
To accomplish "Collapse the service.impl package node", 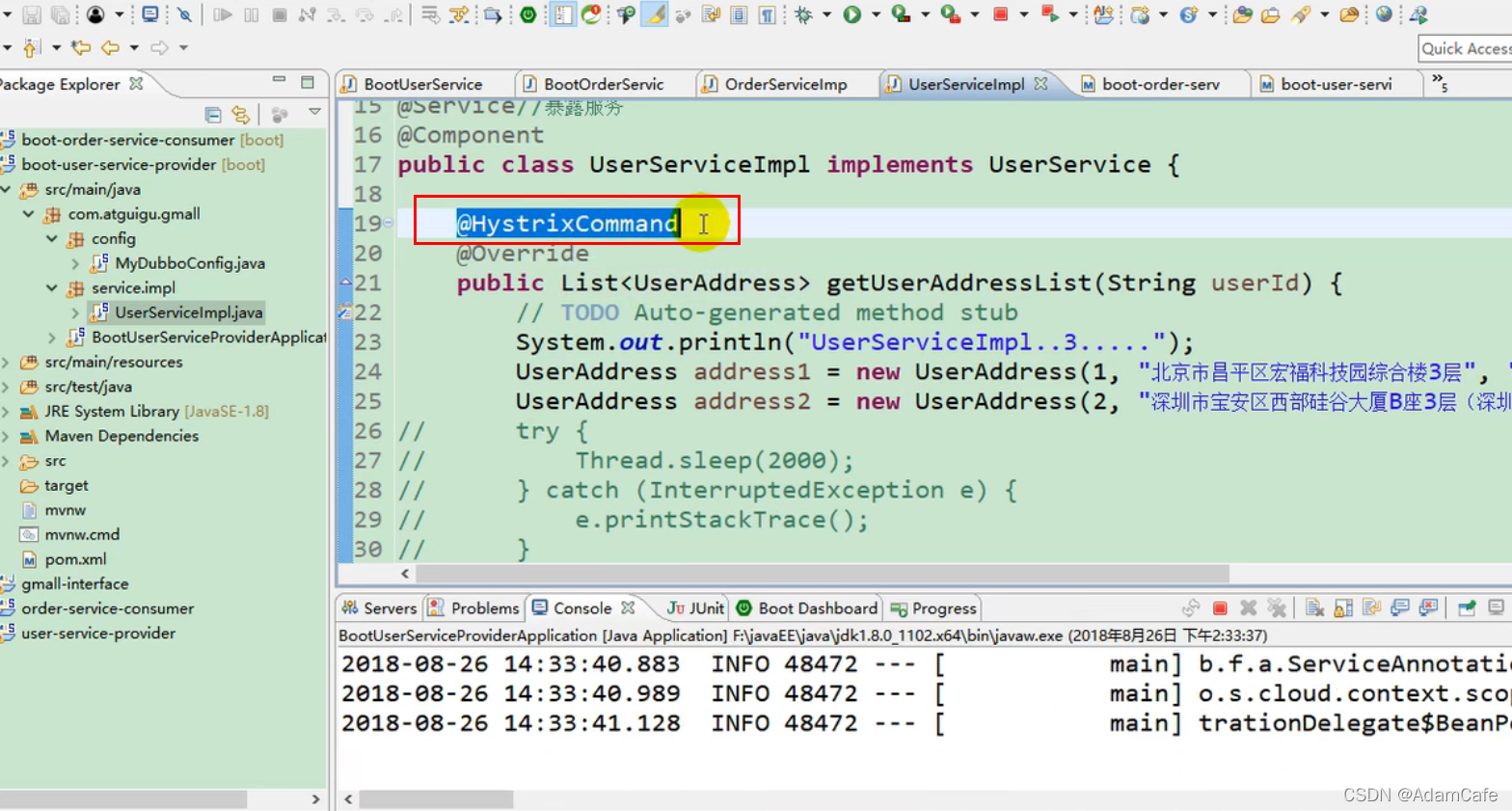I will point(52,287).
